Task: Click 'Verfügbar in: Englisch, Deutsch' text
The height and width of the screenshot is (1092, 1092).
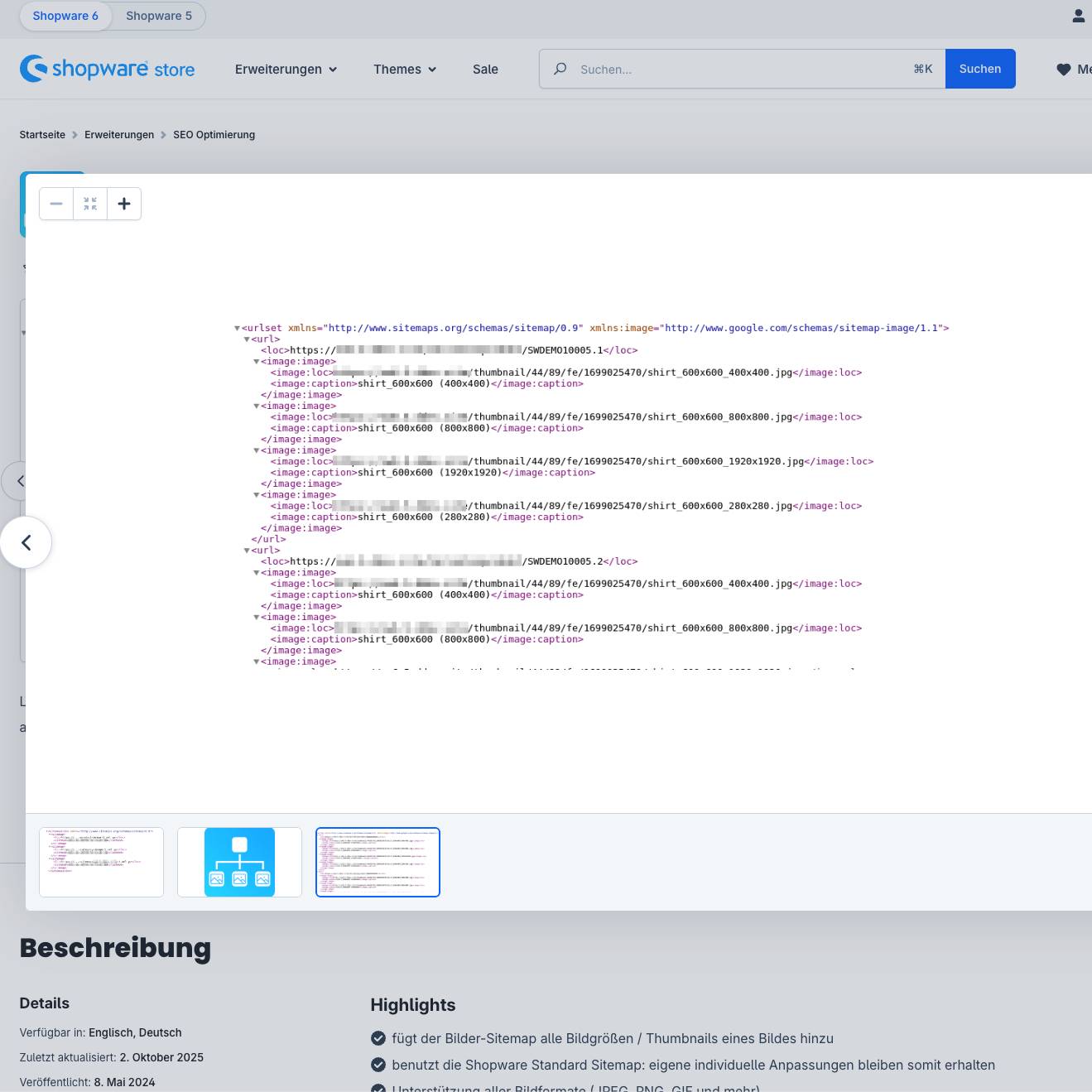Action: coord(100,1032)
